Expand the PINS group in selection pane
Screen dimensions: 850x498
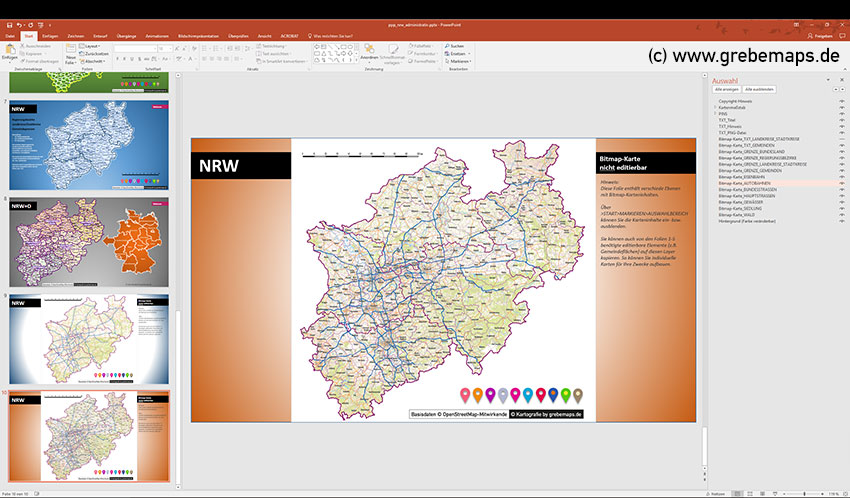click(x=715, y=114)
